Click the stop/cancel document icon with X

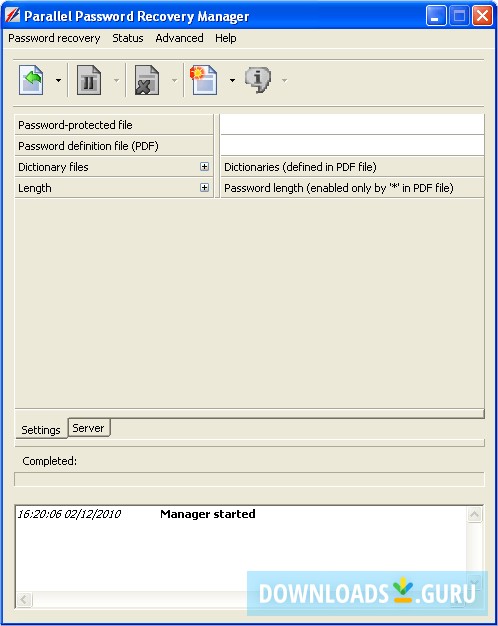click(147, 80)
